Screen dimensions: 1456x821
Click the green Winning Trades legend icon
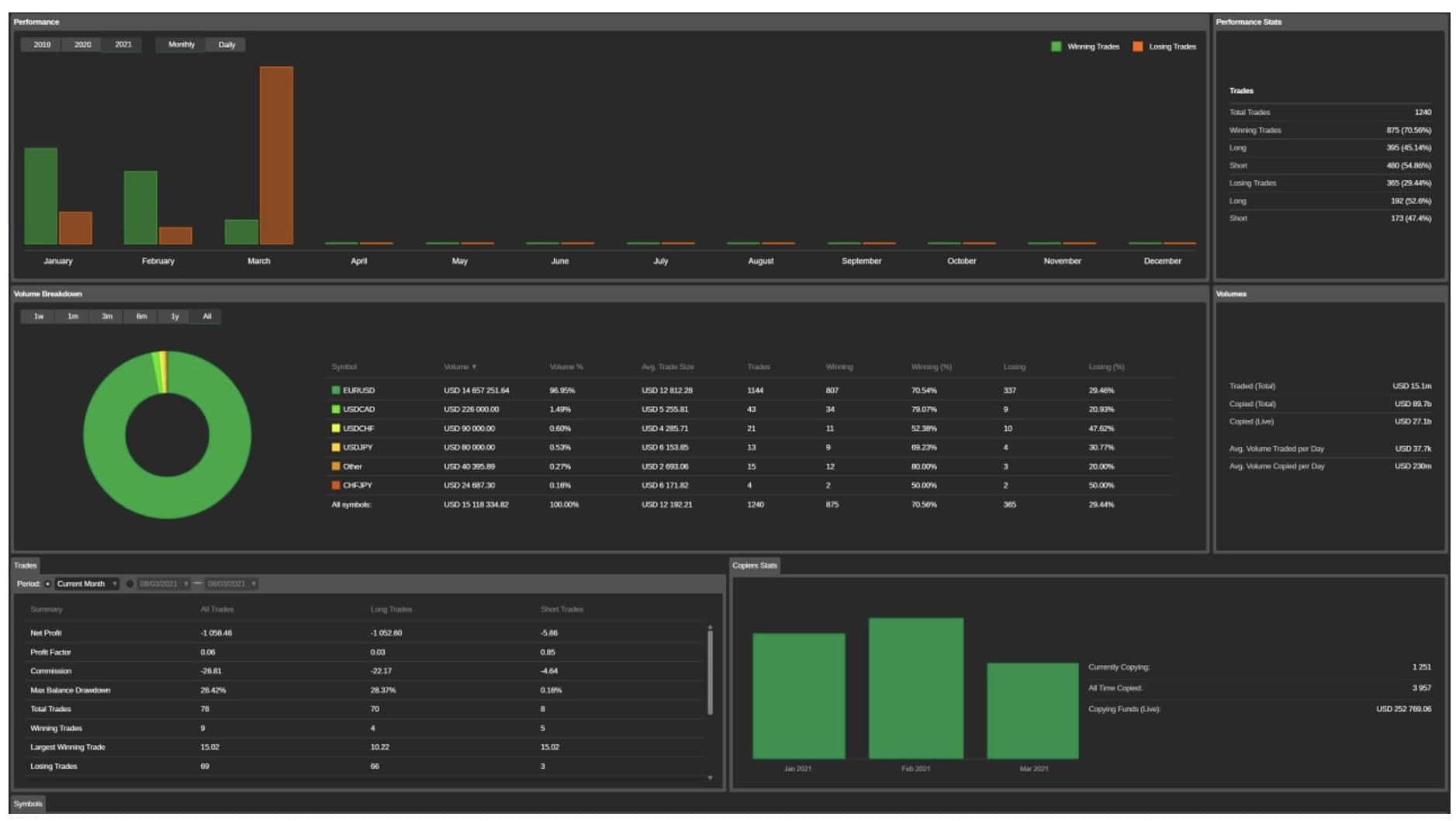point(1055,47)
